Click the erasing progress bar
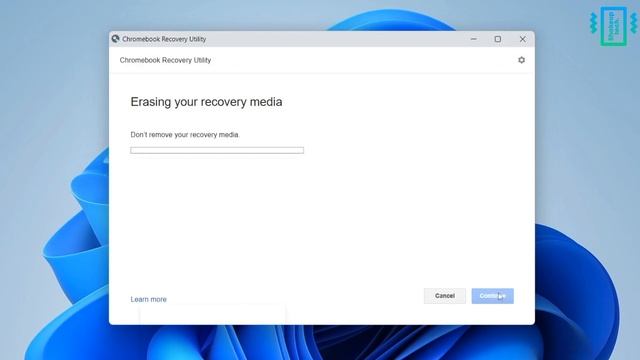 [217, 151]
